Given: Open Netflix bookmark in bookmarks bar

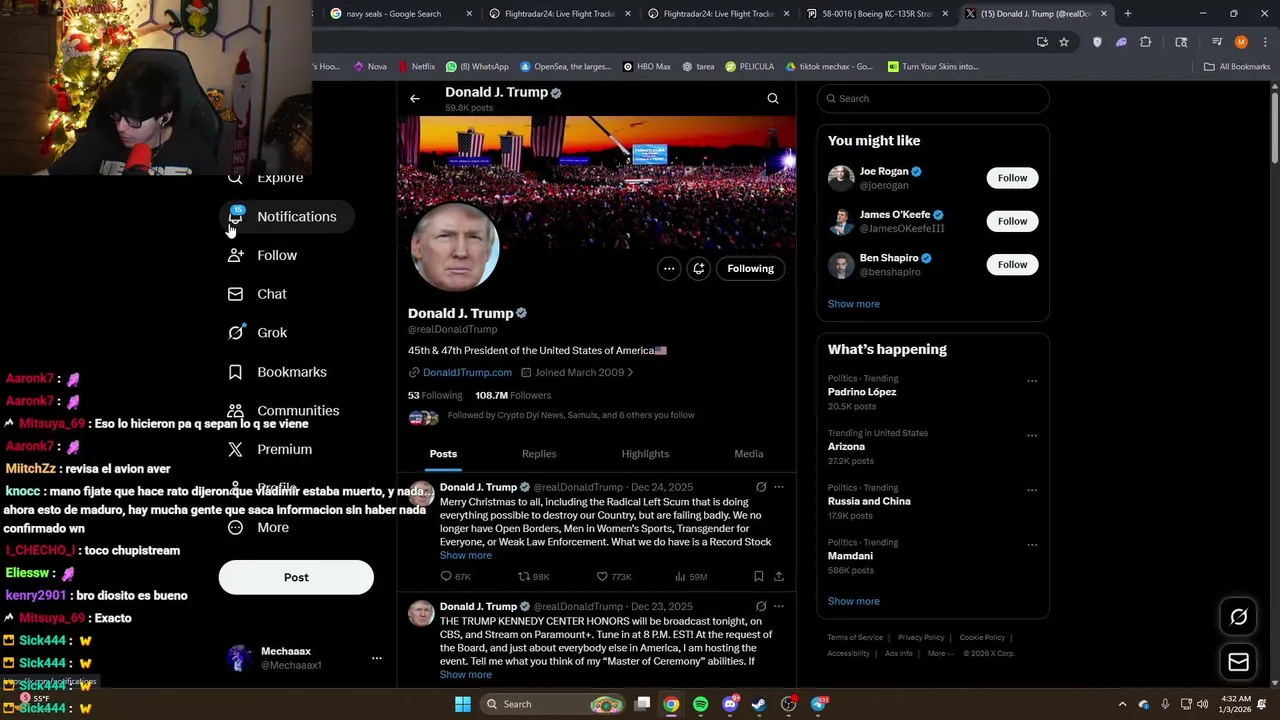Looking at the screenshot, I should click(x=416, y=66).
